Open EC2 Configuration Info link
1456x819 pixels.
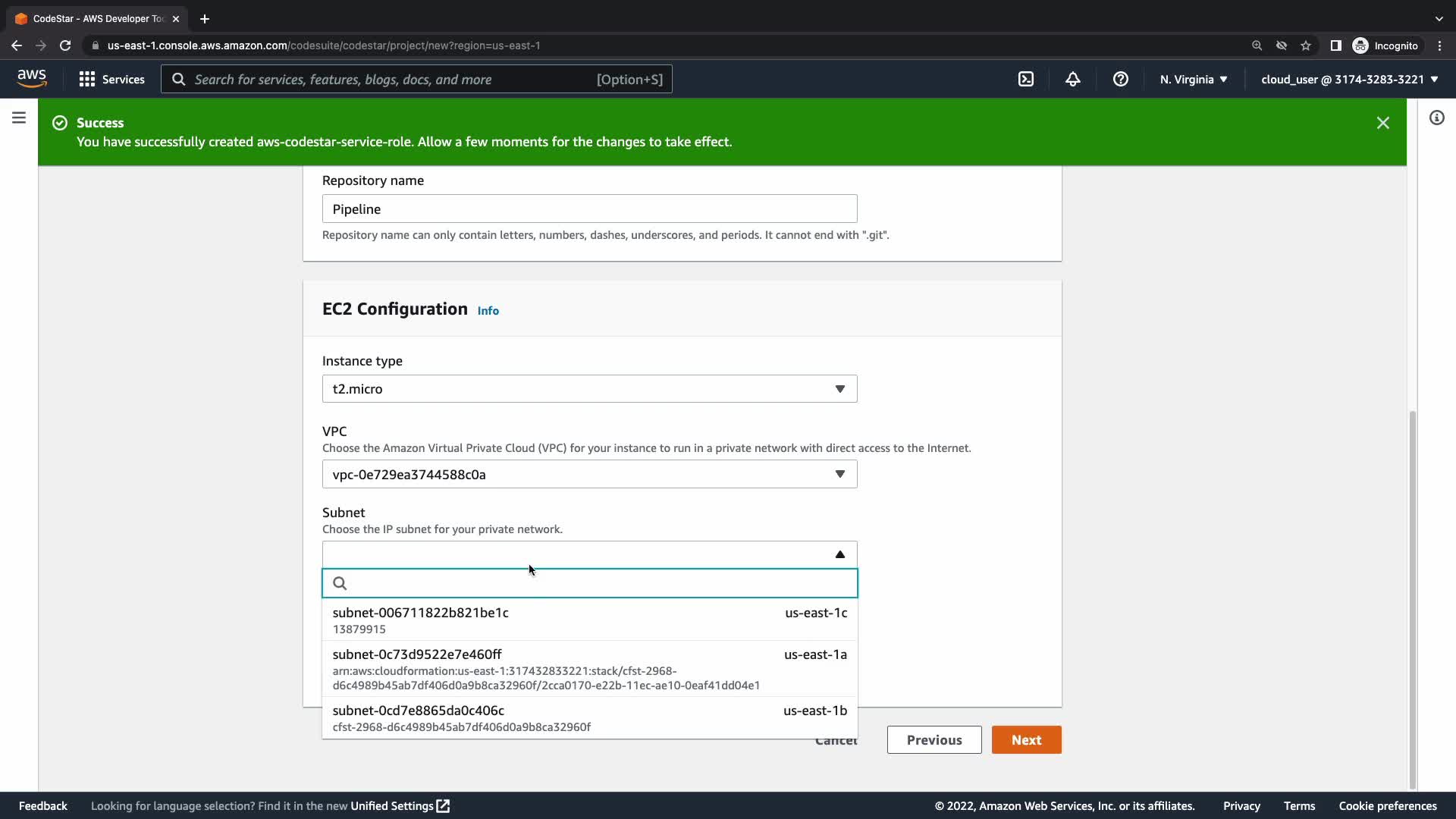coord(488,311)
